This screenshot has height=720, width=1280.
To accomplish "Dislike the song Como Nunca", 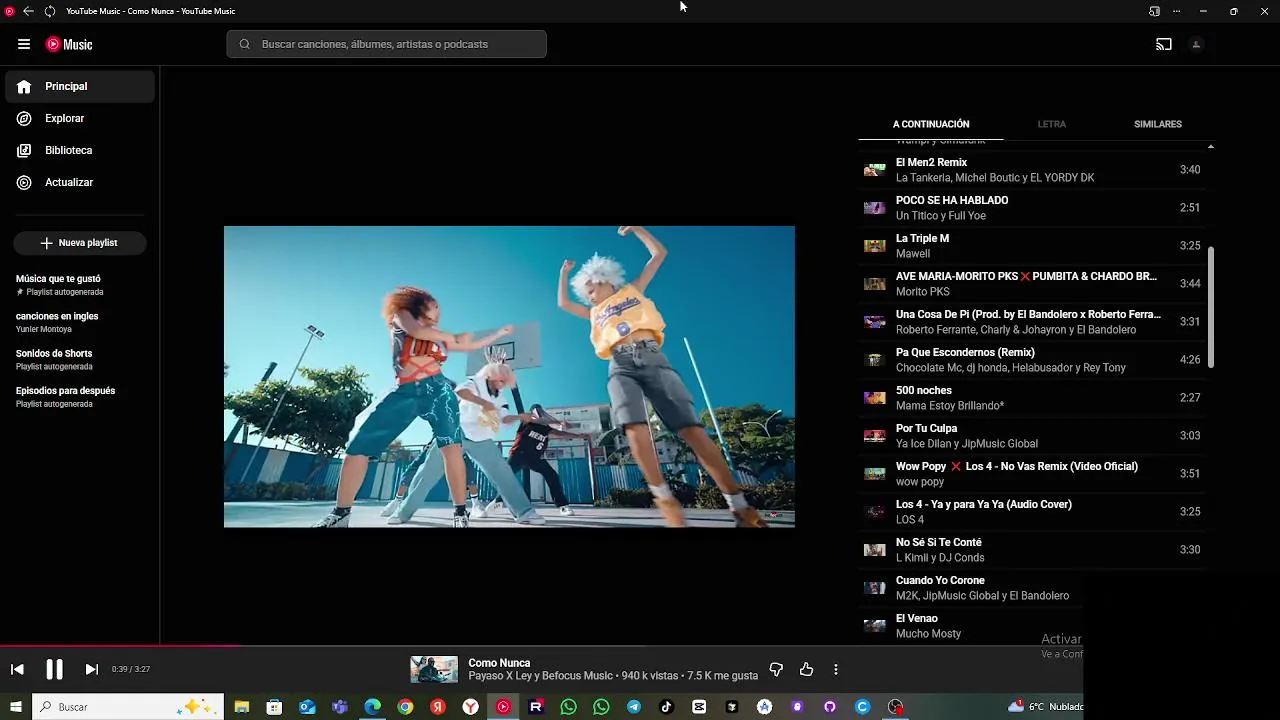I will point(776,669).
